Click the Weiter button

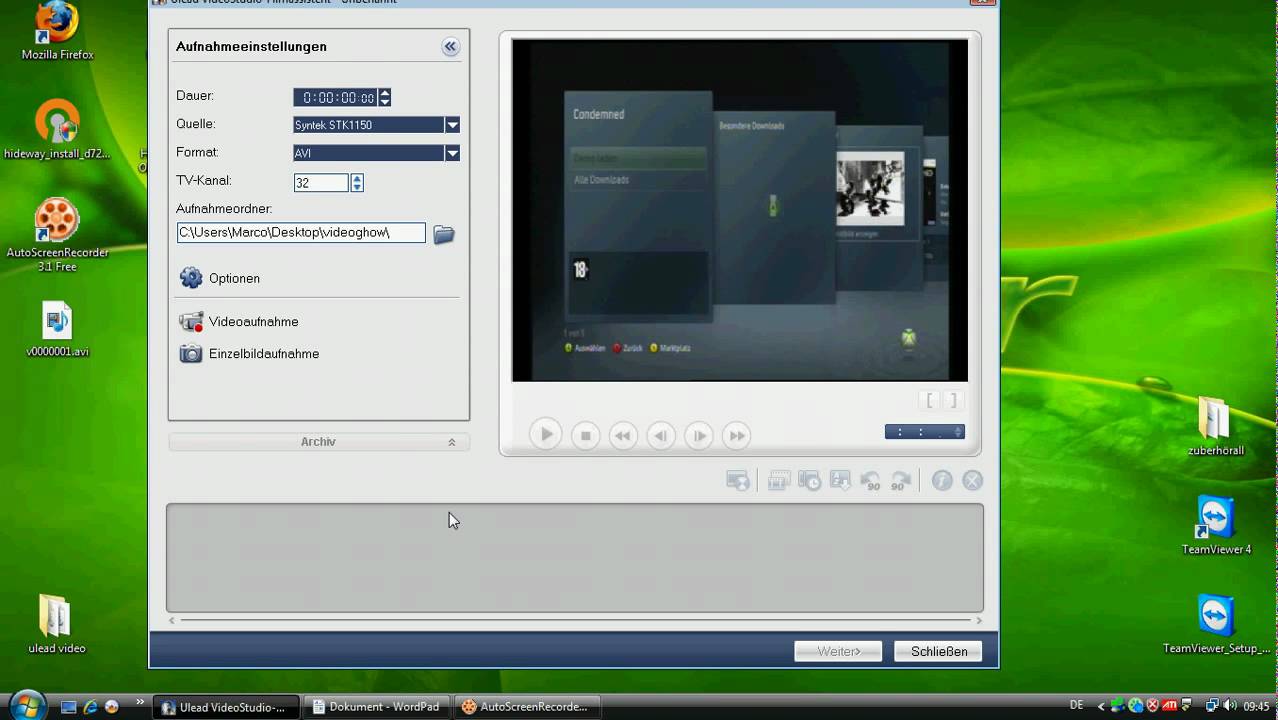click(838, 651)
